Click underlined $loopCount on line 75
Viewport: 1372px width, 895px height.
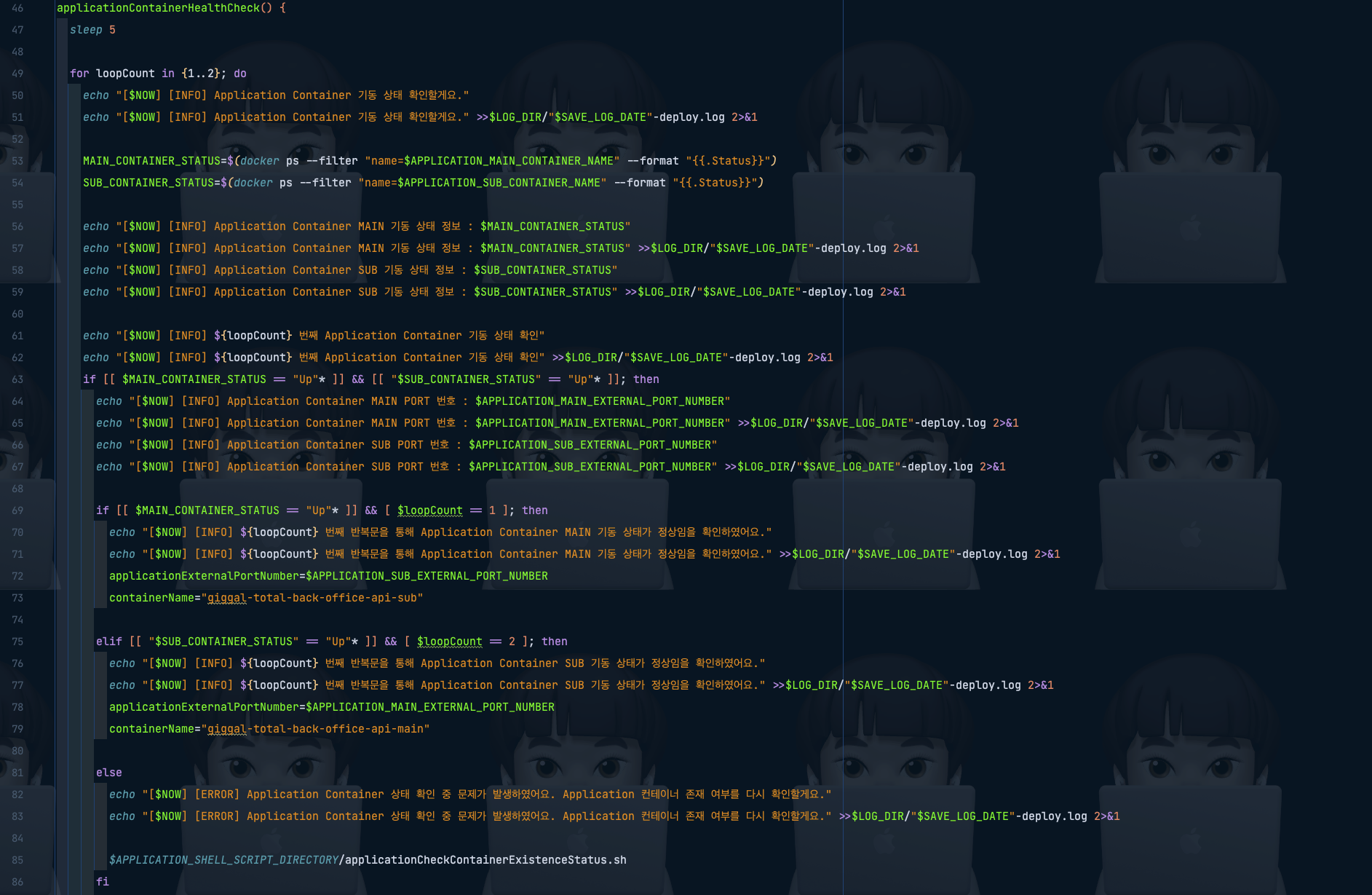[x=449, y=642]
